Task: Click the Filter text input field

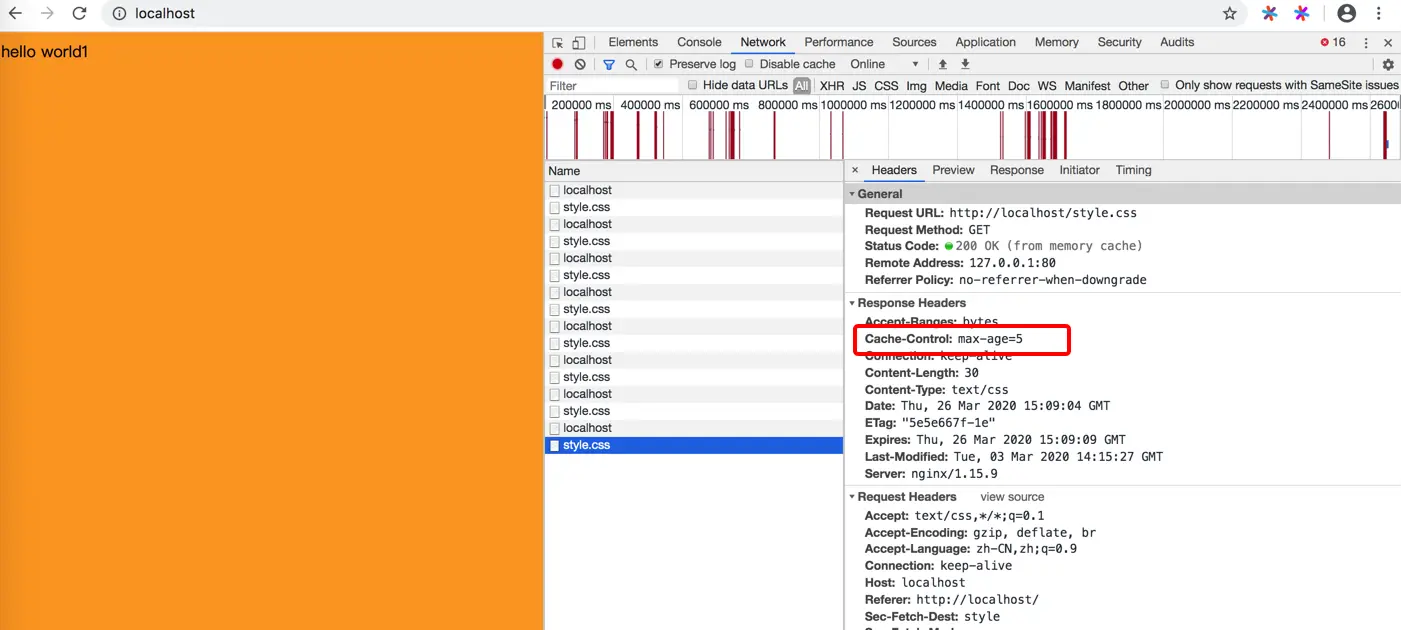Action: point(612,86)
